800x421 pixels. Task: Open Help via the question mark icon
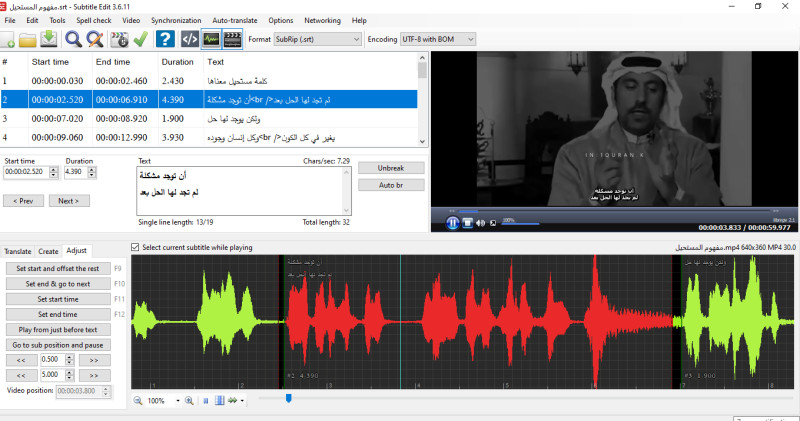click(166, 40)
